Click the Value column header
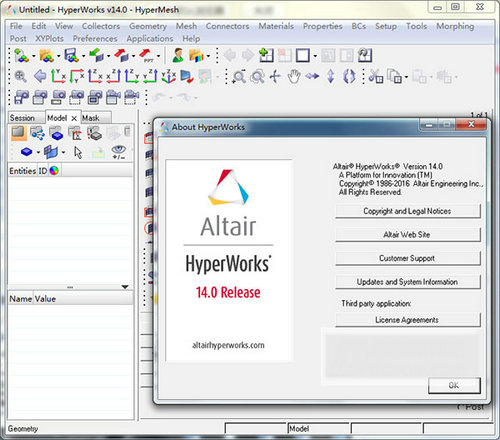Image resolution: width=500 pixels, height=440 pixels. click(x=45, y=299)
